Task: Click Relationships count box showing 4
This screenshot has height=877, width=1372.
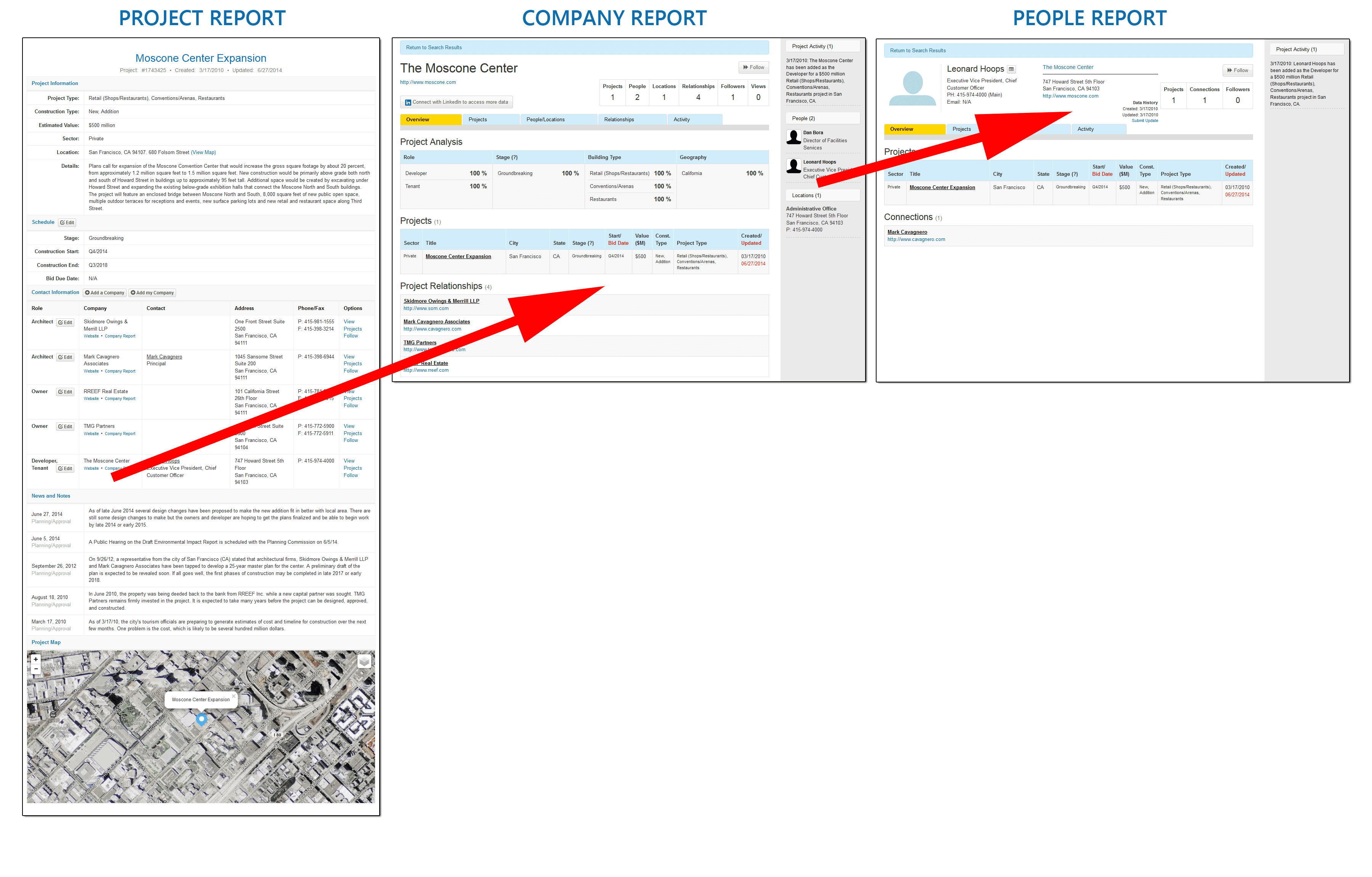Action: pyautogui.click(x=698, y=93)
